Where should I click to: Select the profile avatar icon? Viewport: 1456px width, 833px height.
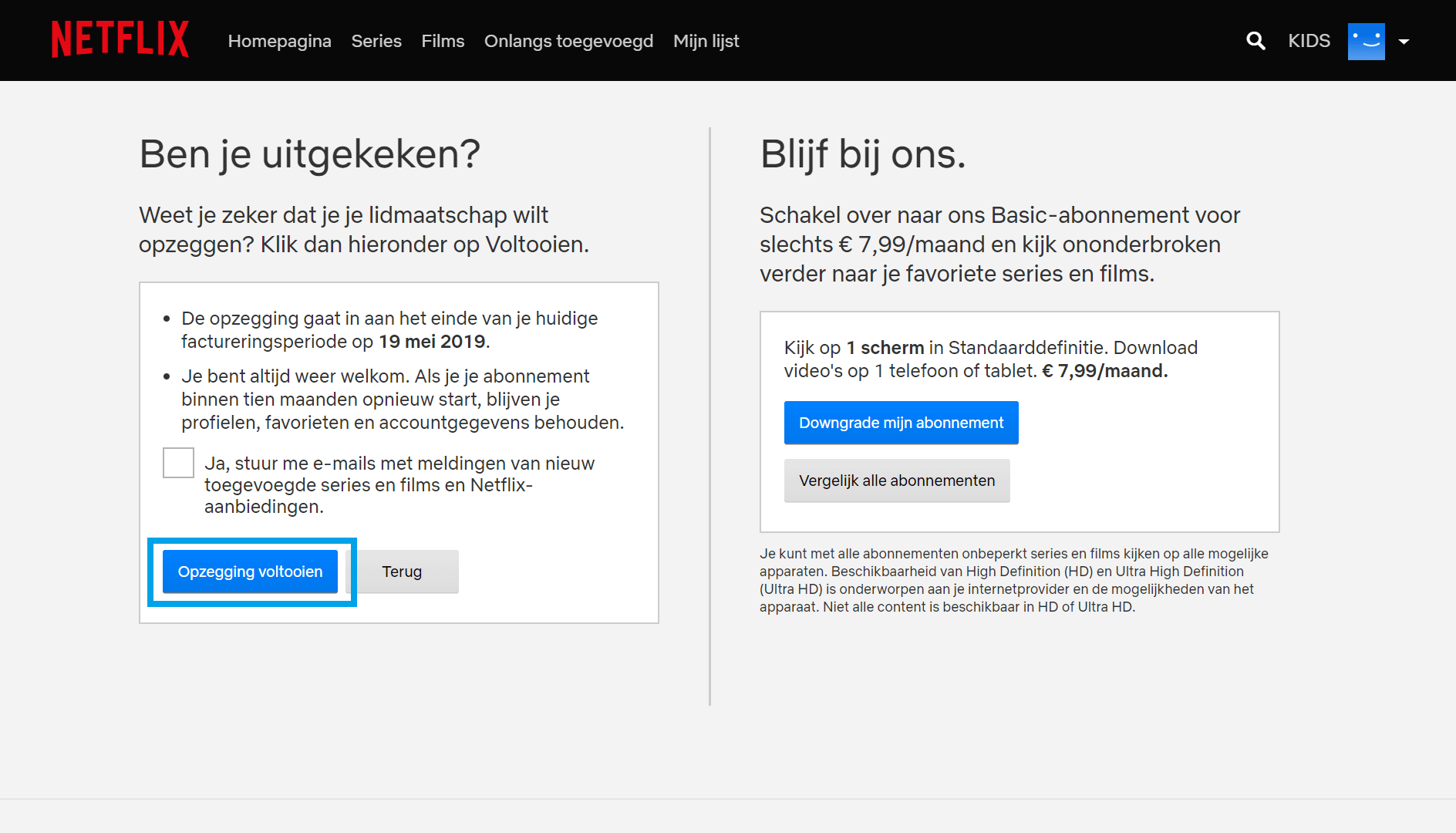[1366, 41]
